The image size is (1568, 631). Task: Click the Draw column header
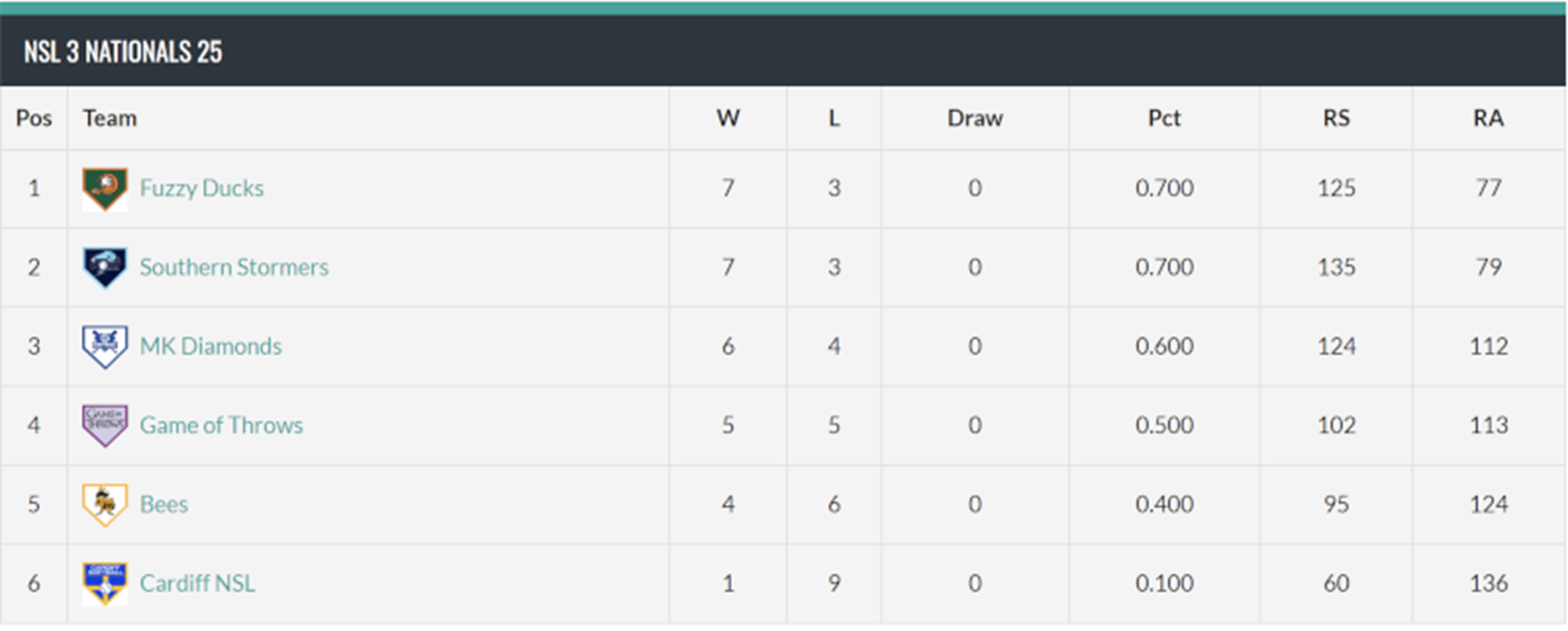point(975,118)
